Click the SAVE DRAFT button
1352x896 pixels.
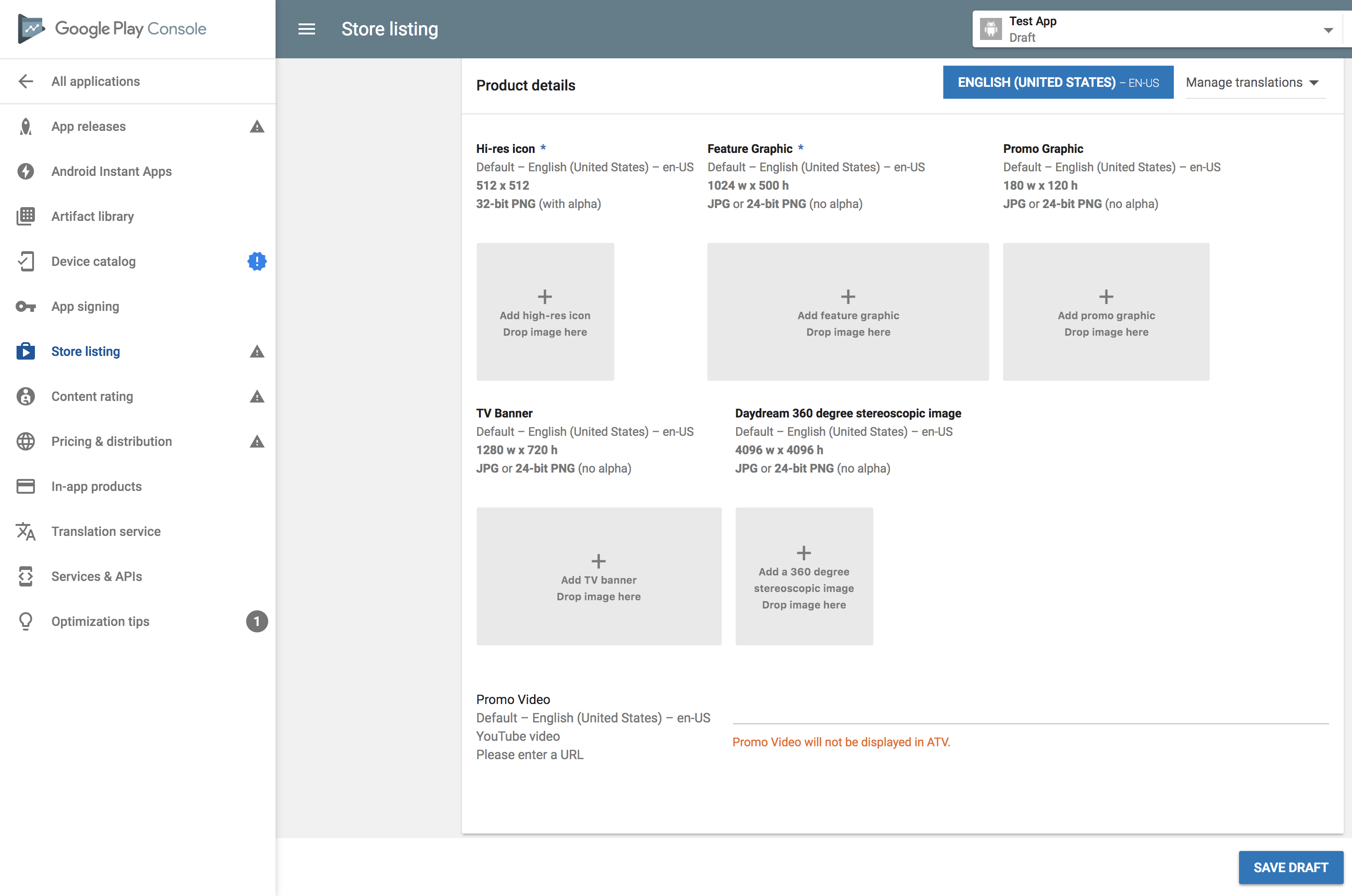[1291, 868]
